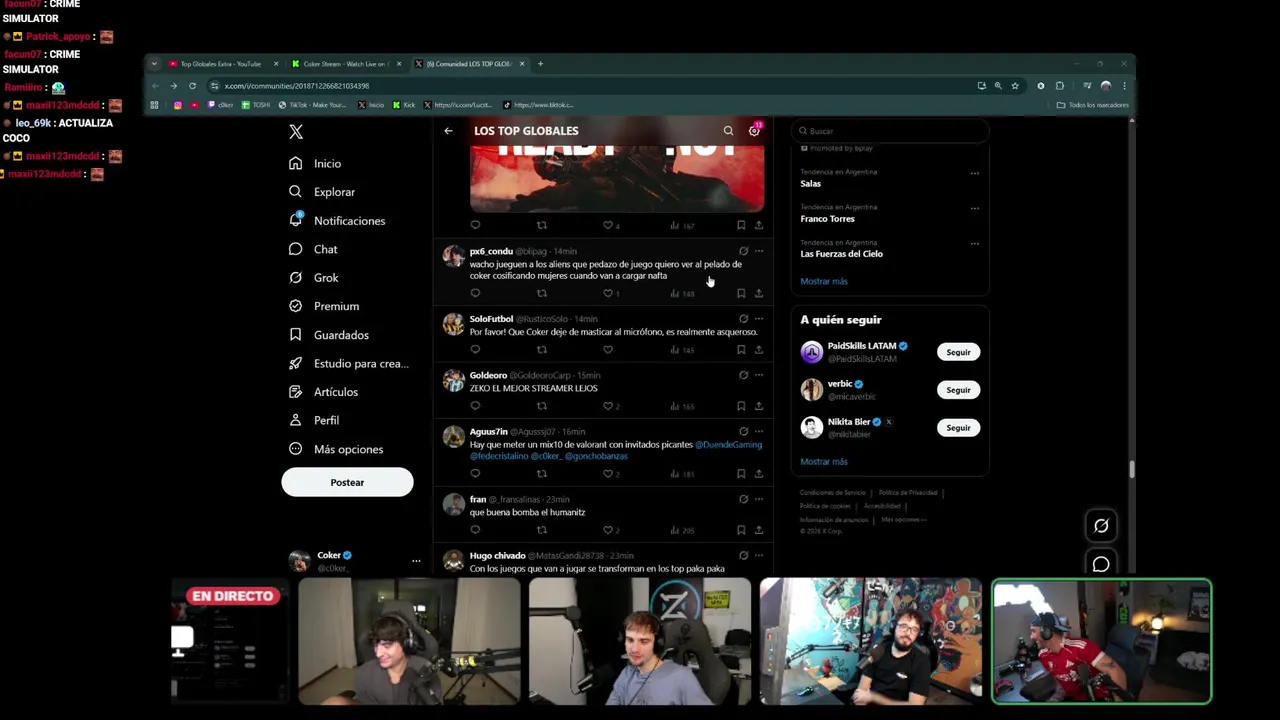Click the Postear button
This screenshot has width=1280, height=720.
[347, 482]
